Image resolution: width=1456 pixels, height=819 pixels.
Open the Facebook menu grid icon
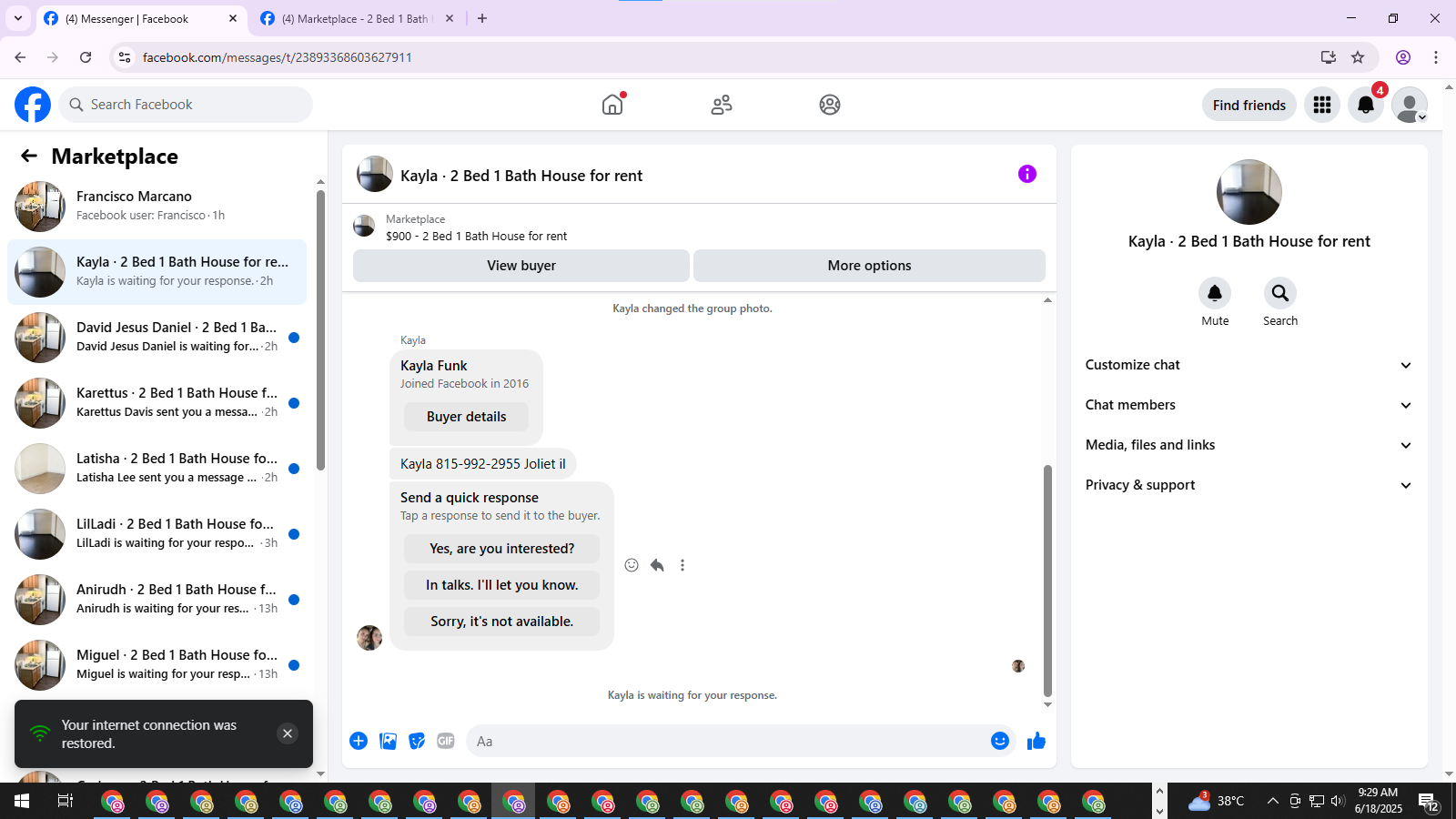click(1322, 105)
